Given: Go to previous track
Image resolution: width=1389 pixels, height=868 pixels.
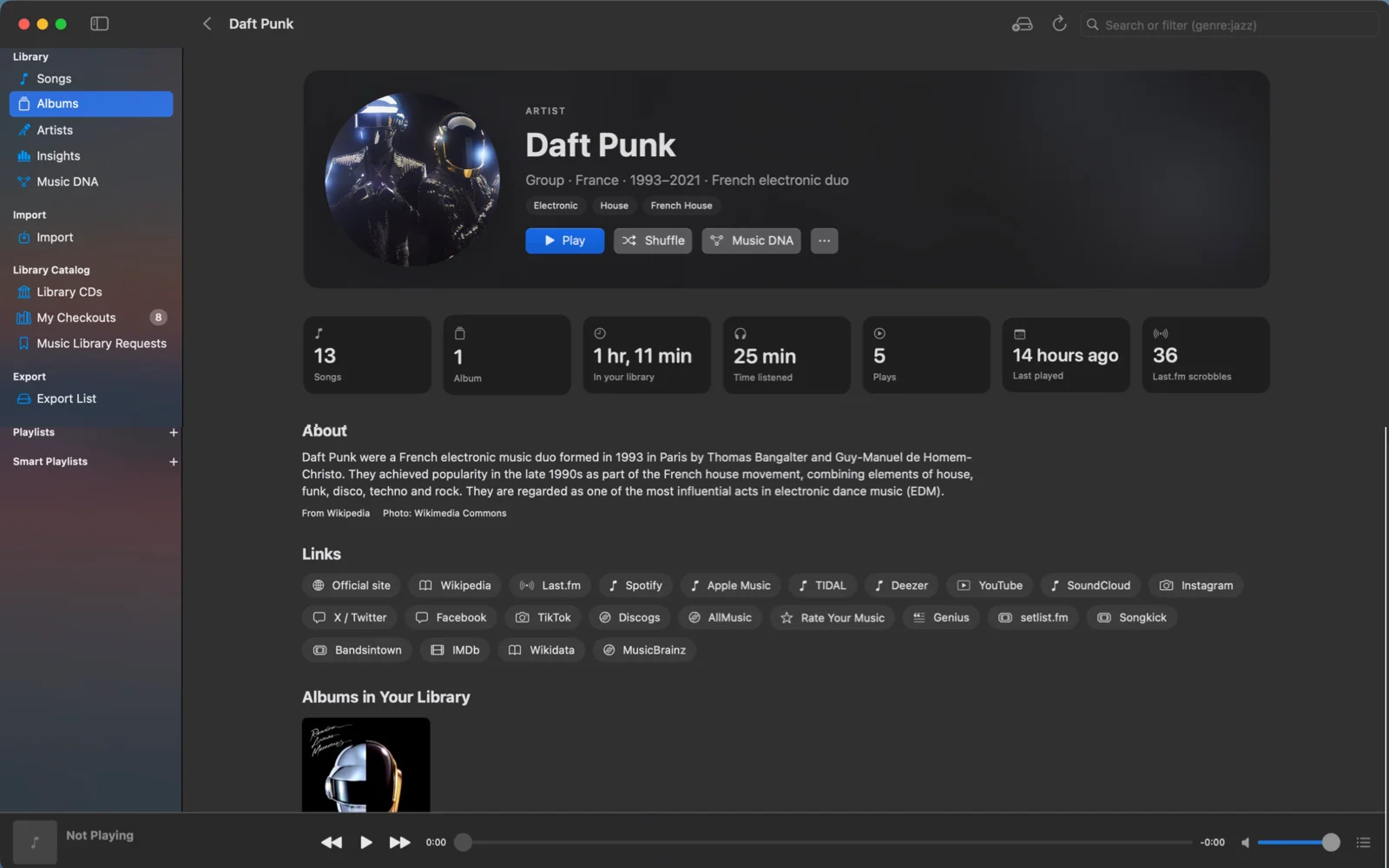Looking at the screenshot, I should [x=332, y=842].
